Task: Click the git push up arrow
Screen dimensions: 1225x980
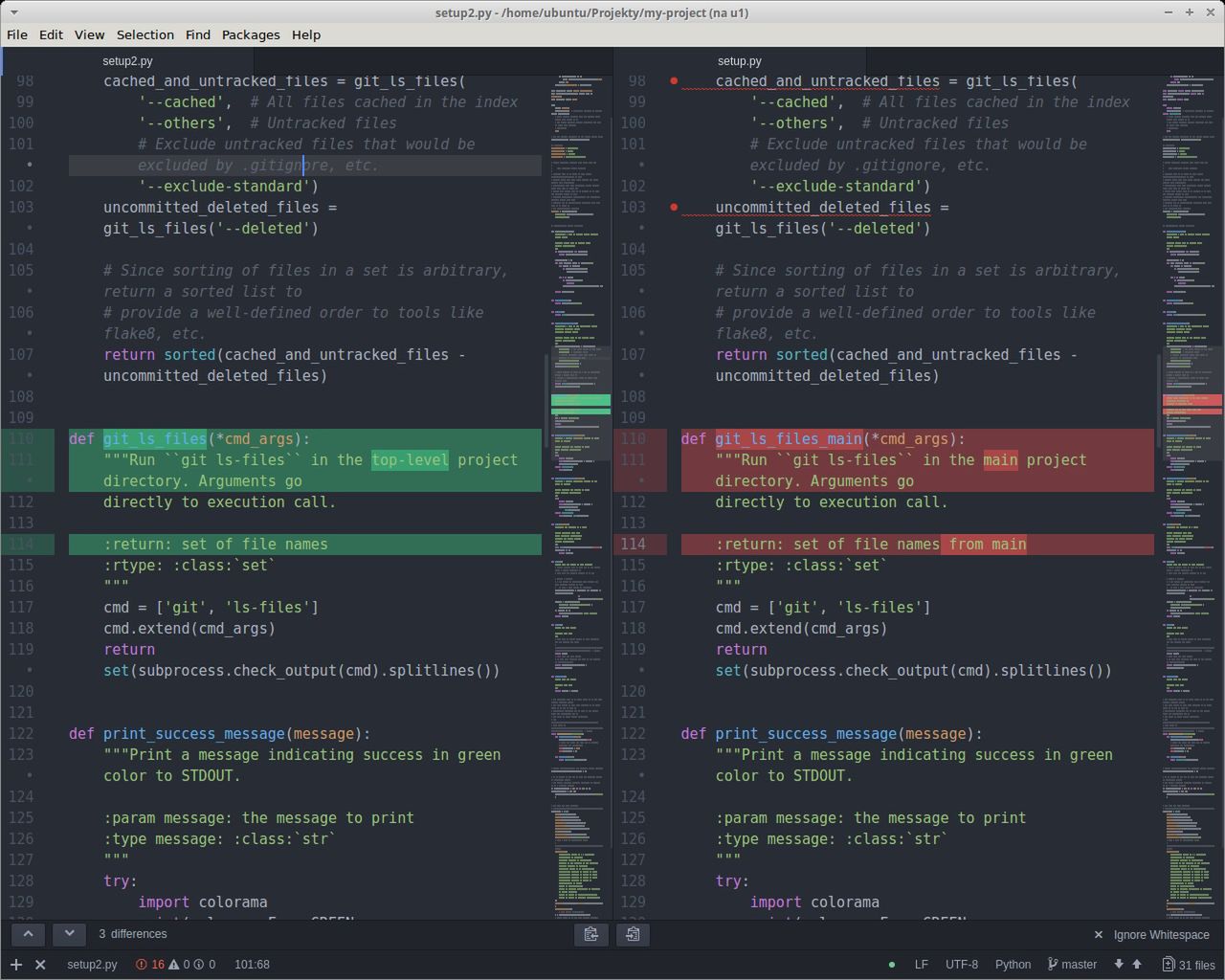Action: click(x=1137, y=965)
